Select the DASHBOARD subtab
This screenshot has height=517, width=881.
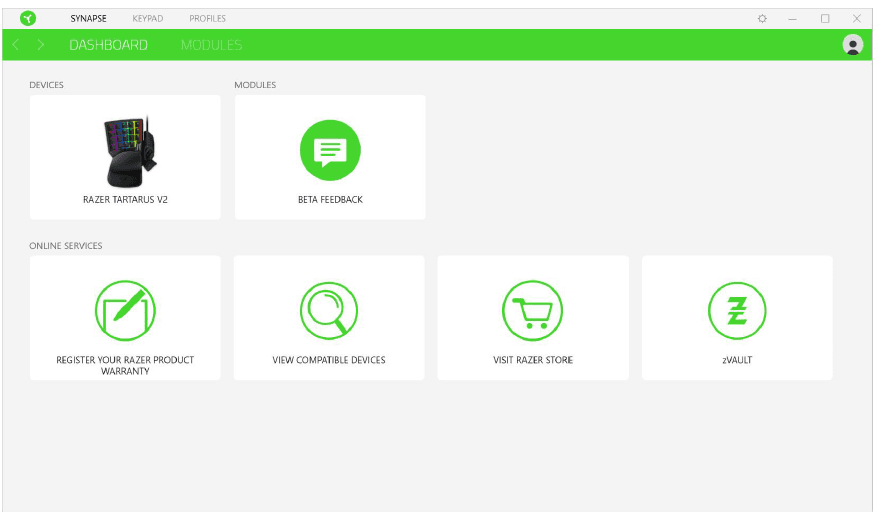pos(108,45)
